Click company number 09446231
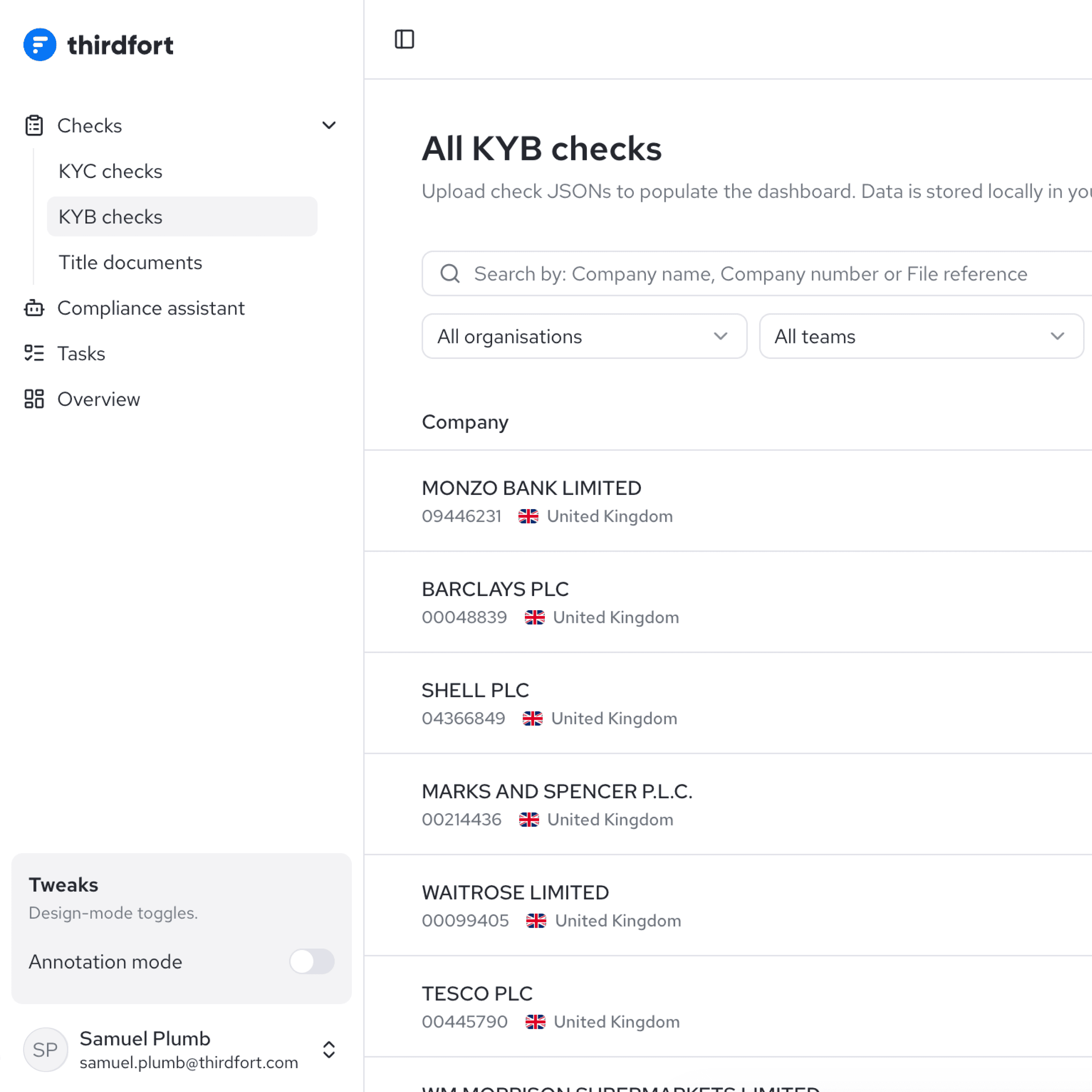The height and width of the screenshot is (1092, 1092). [x=462, y=516]
